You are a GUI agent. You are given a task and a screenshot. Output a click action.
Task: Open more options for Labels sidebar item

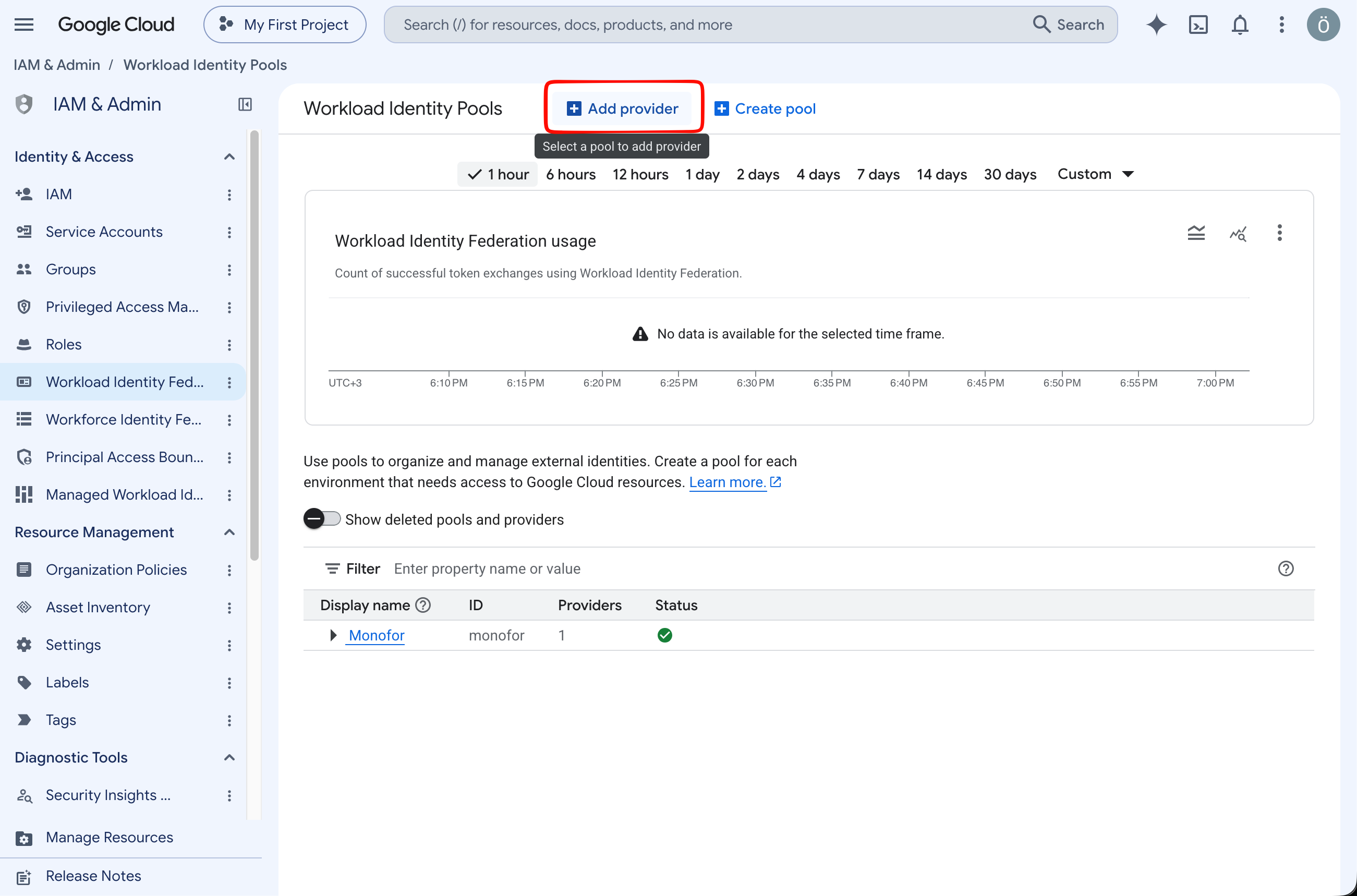pos(229,683)
